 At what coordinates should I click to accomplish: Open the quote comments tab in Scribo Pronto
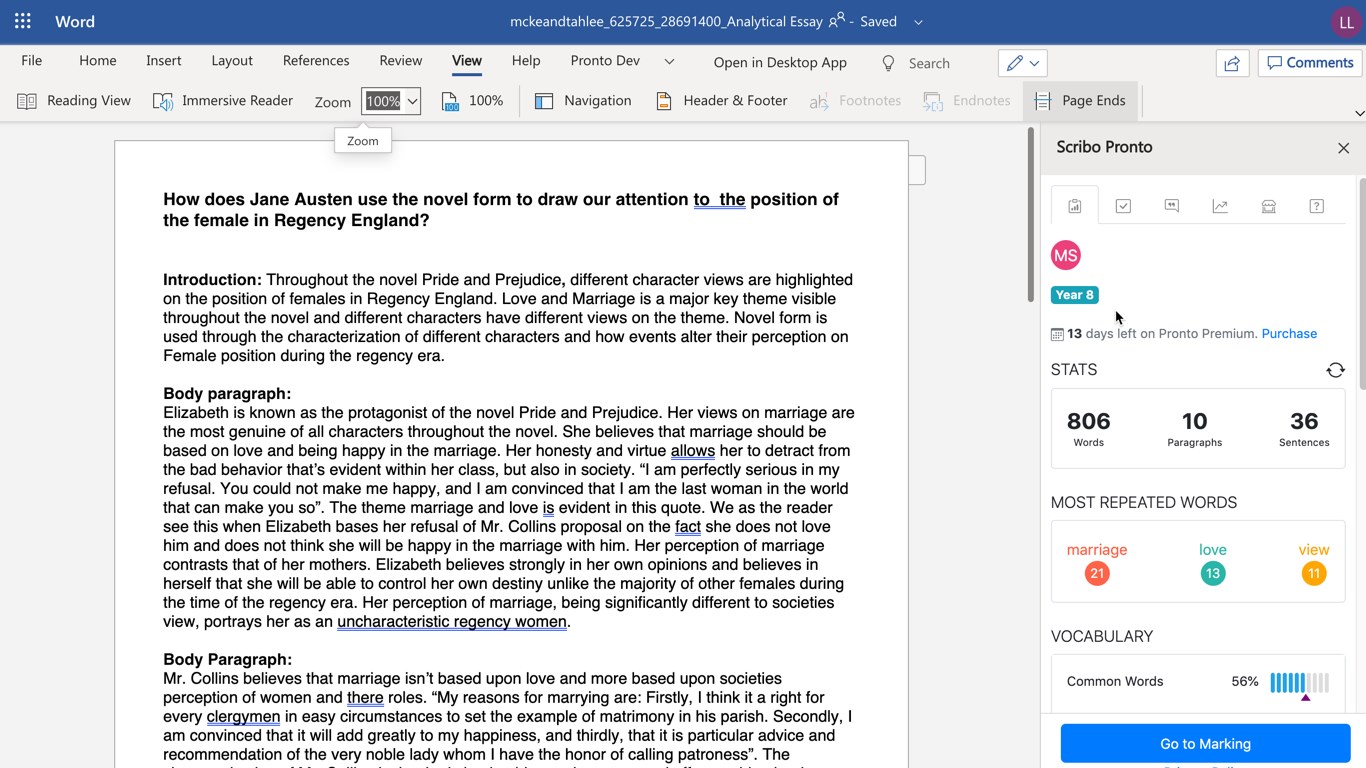click(1171, 206)
